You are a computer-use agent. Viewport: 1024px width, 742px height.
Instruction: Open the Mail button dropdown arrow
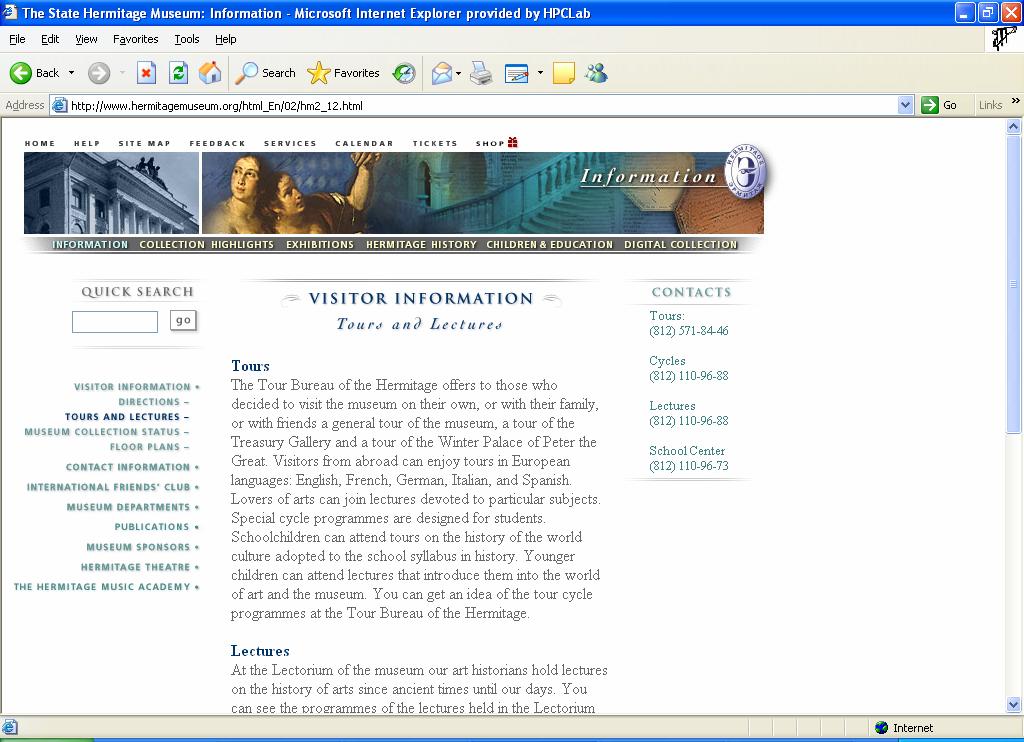pos(458,73)
